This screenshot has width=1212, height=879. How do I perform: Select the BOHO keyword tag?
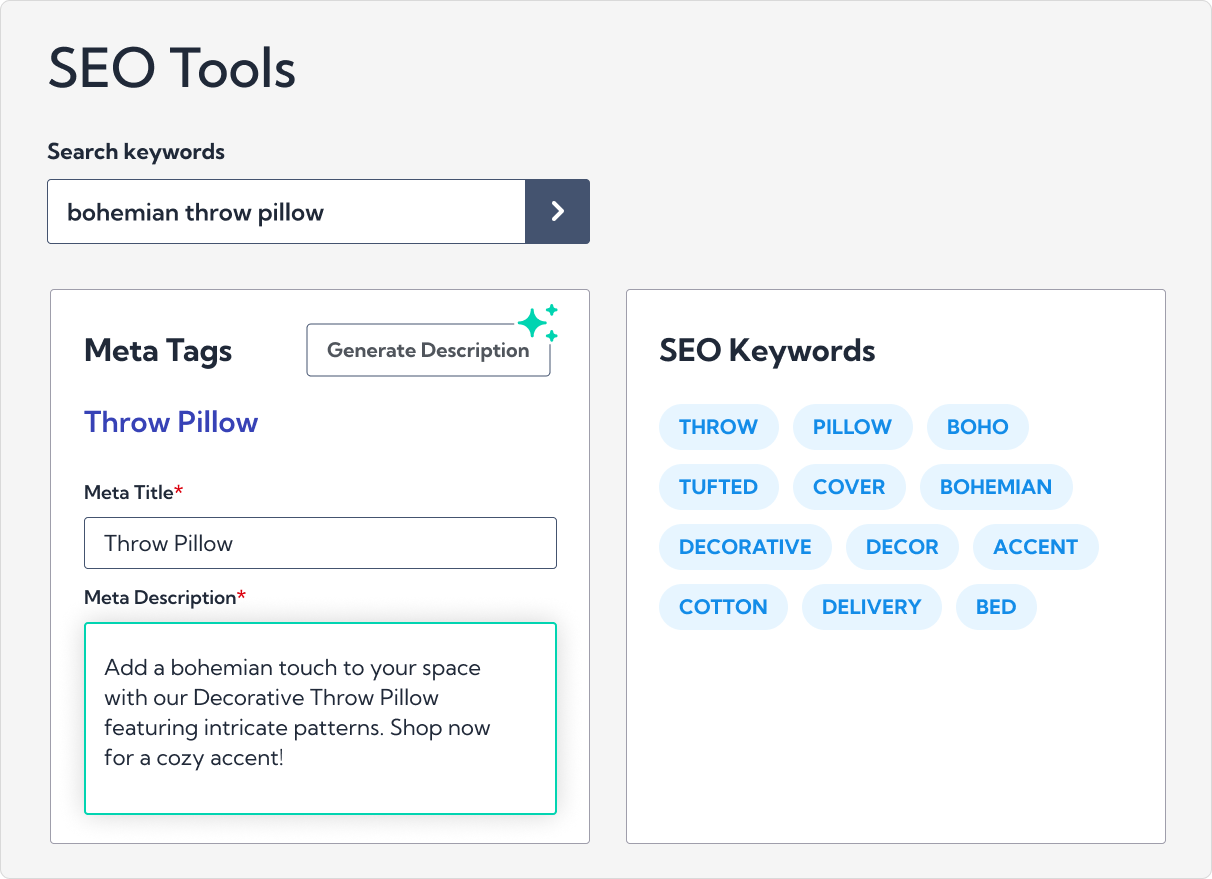977,427
